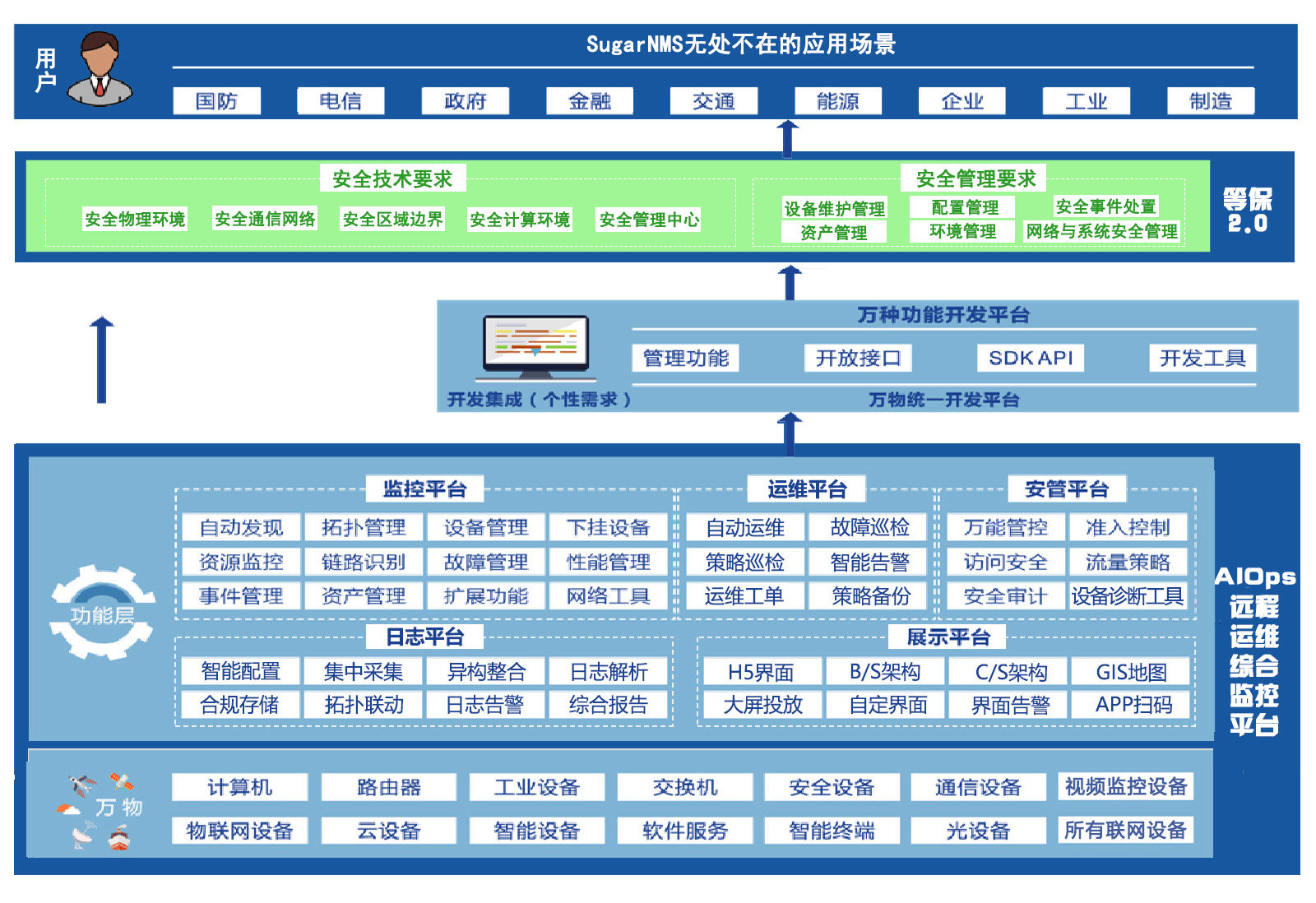Click the GIS地图 cell
The width and height of the screenshot is (1316, 903).
tap(1131, 671)
